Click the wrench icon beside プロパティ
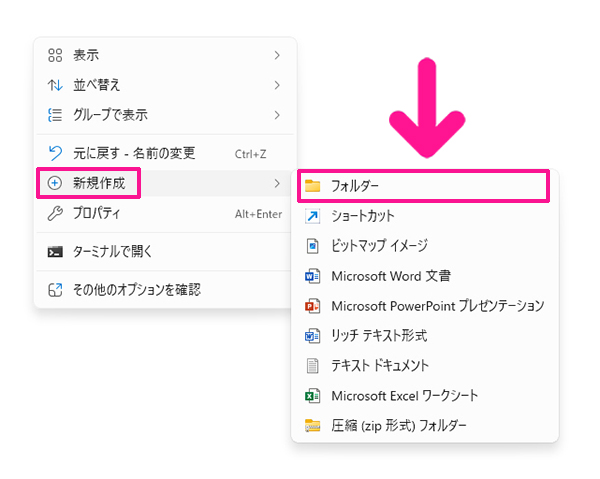The width and height of the screenshot is (600, 479). coord(56,213)
